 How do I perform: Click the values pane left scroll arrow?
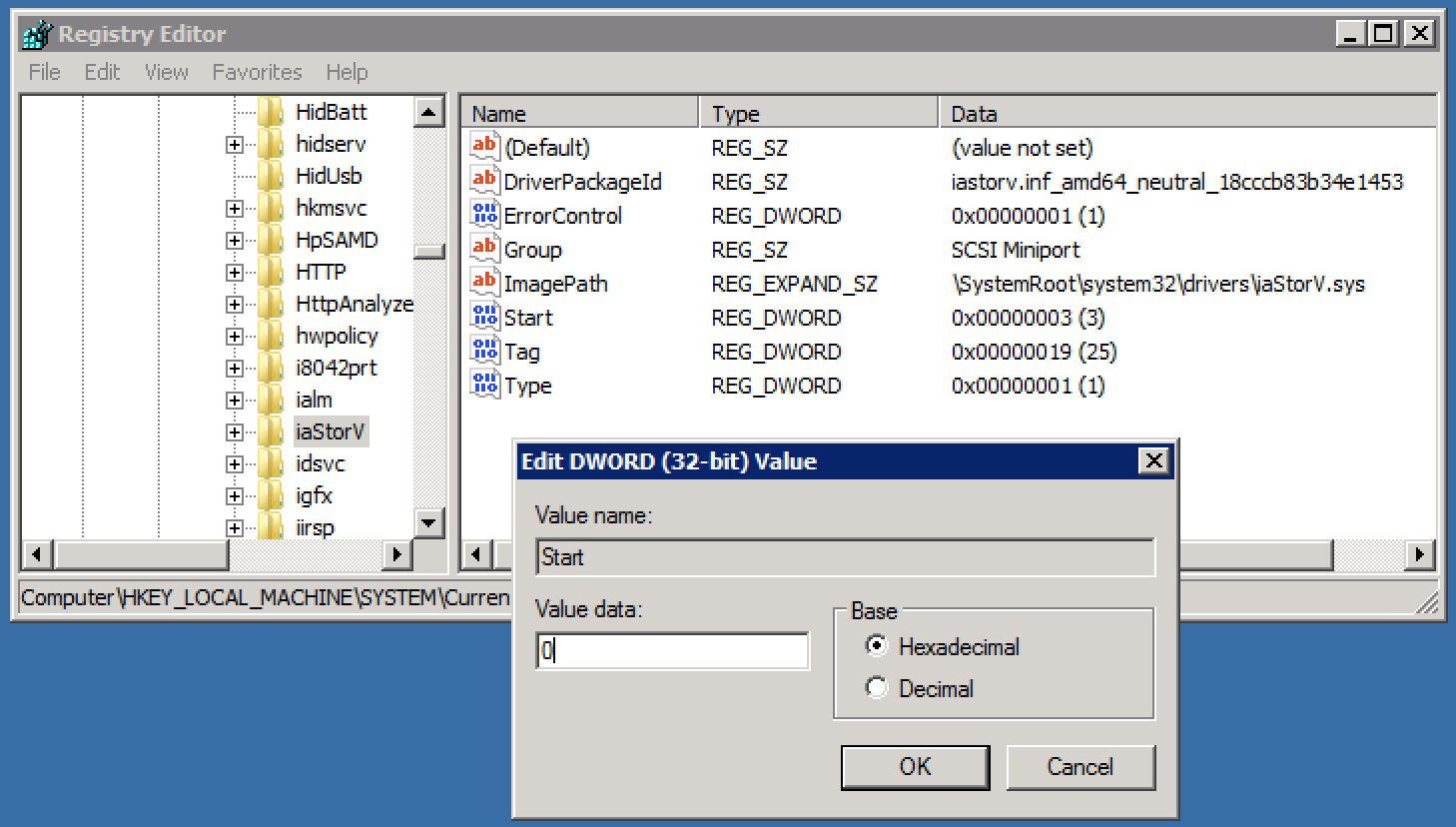[x=476, y=554]
